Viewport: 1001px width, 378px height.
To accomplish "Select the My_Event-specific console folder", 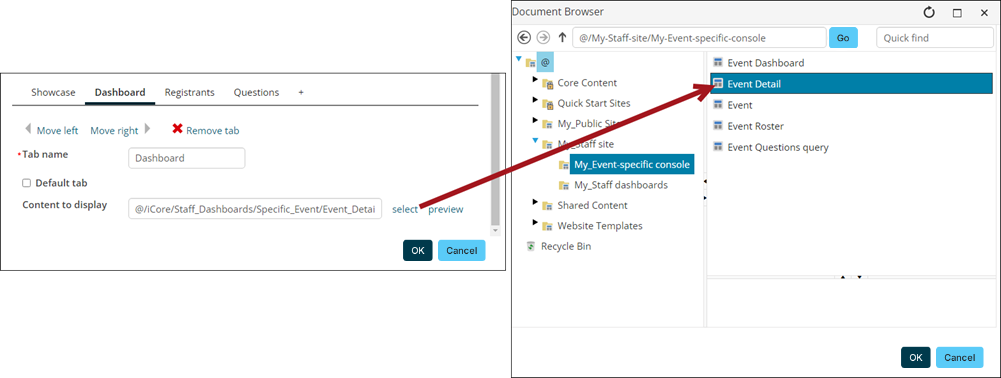I will 631,165.
